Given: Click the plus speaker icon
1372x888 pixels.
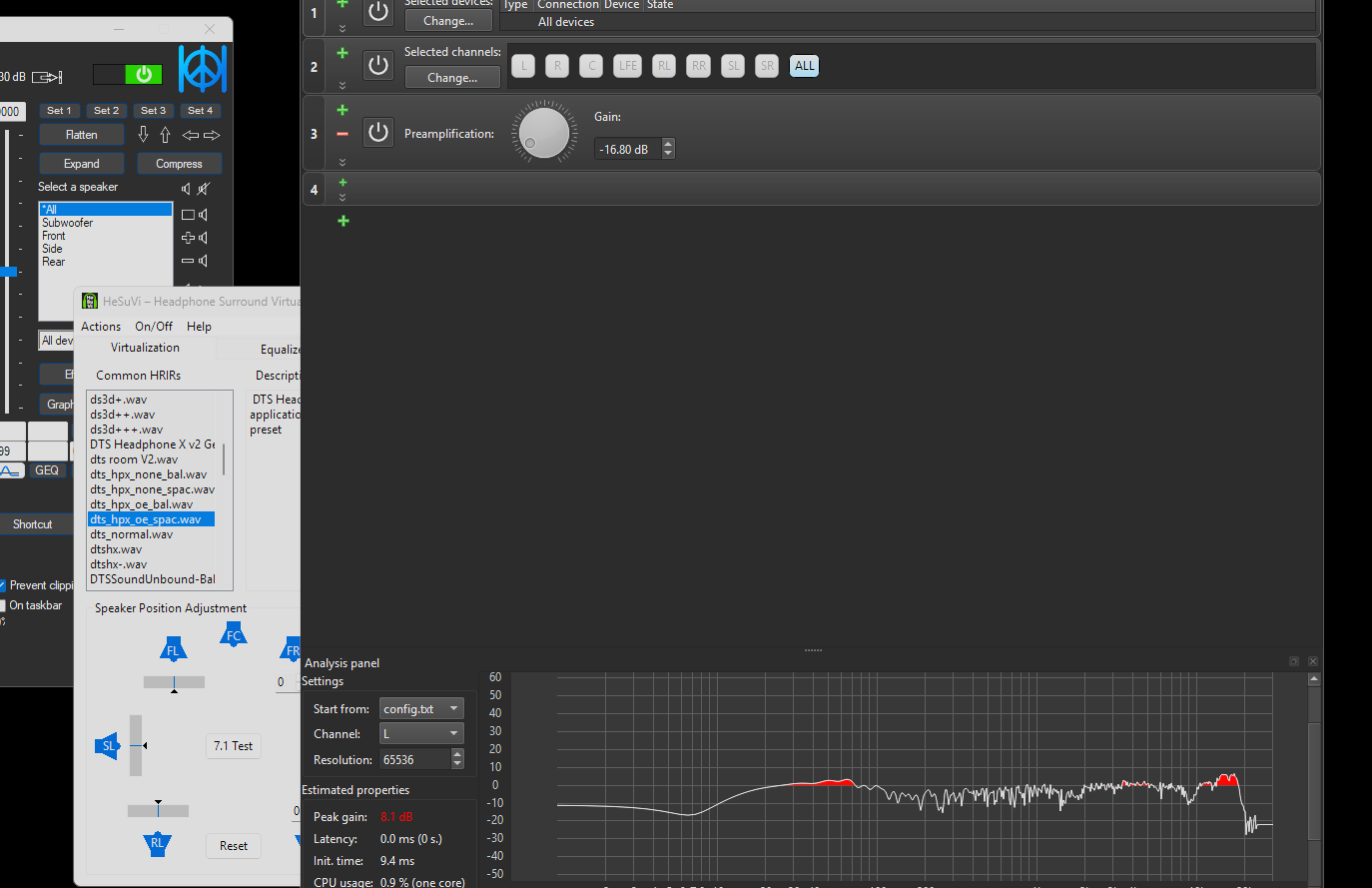Looking at the screenshot, I should (x=195, y=238).
